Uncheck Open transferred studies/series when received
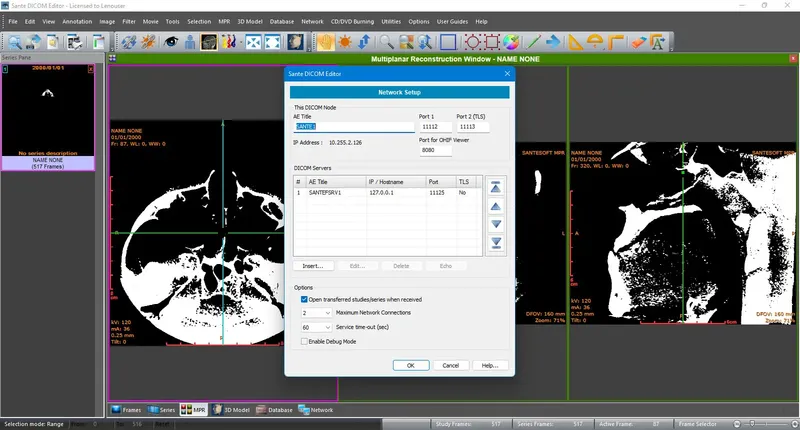Viewport: 800px width, 430px height. coord(305,299)
